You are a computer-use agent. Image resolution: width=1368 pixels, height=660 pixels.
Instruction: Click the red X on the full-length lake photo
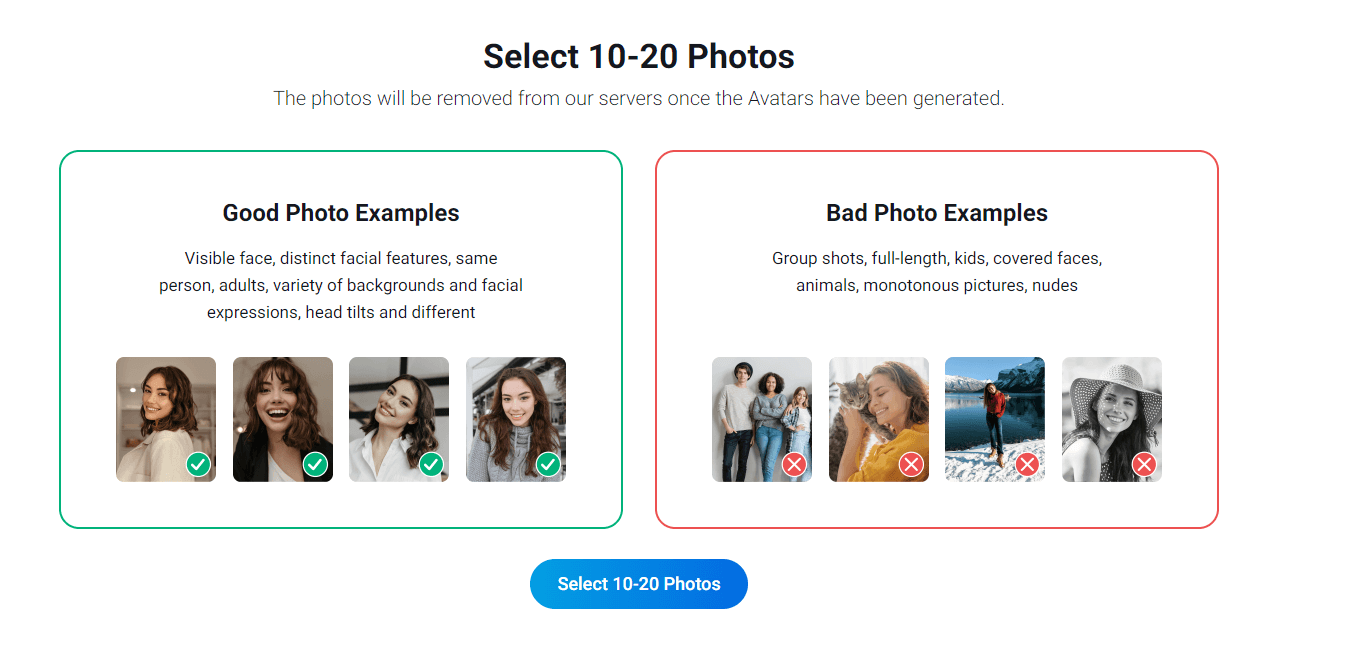(x=1027, y=464)
